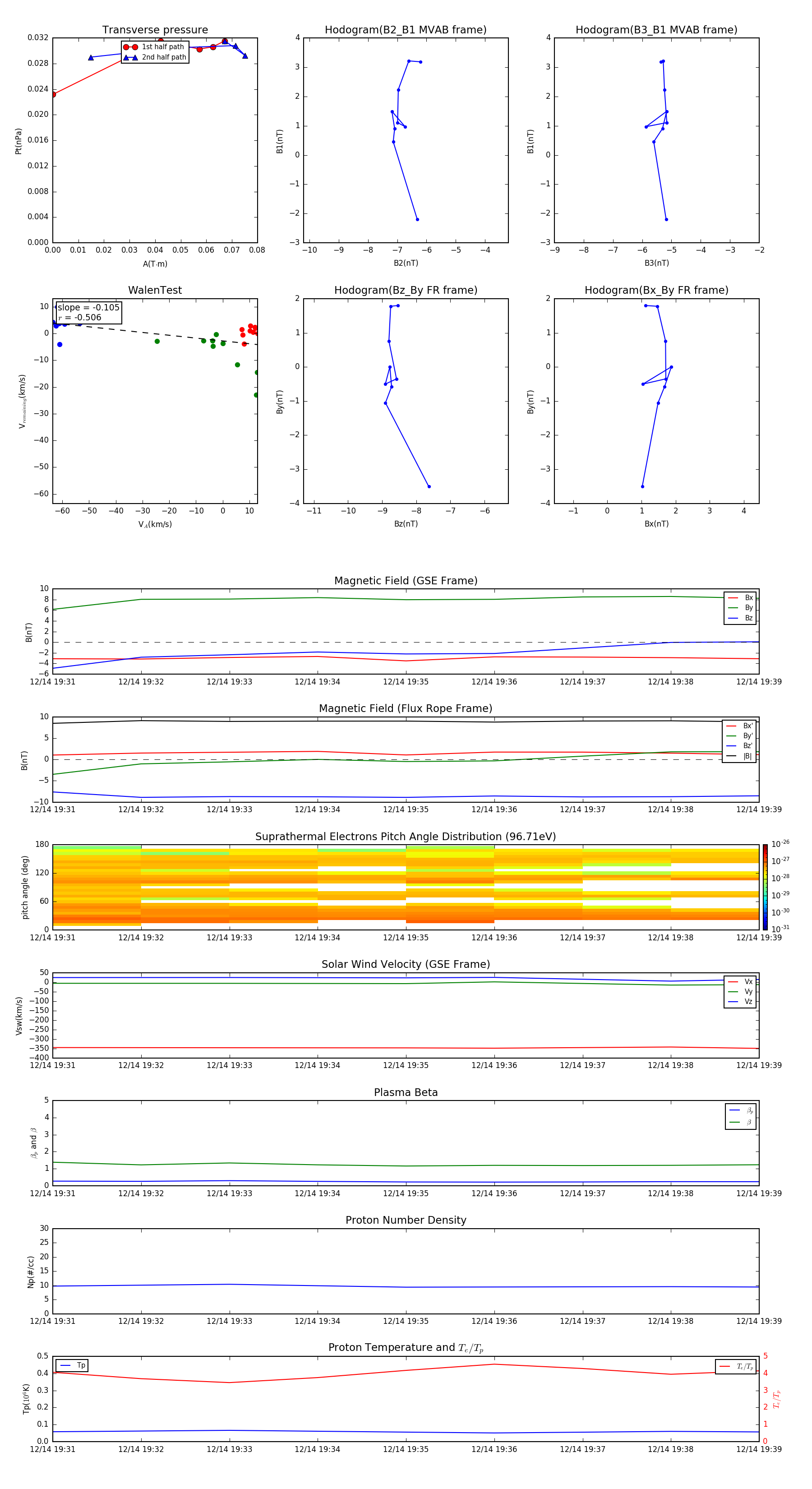Click the "10^-29" colorbar label
Image resolution: width=812 pixels, height=1489 pixels.
click(x=780, y=895)
